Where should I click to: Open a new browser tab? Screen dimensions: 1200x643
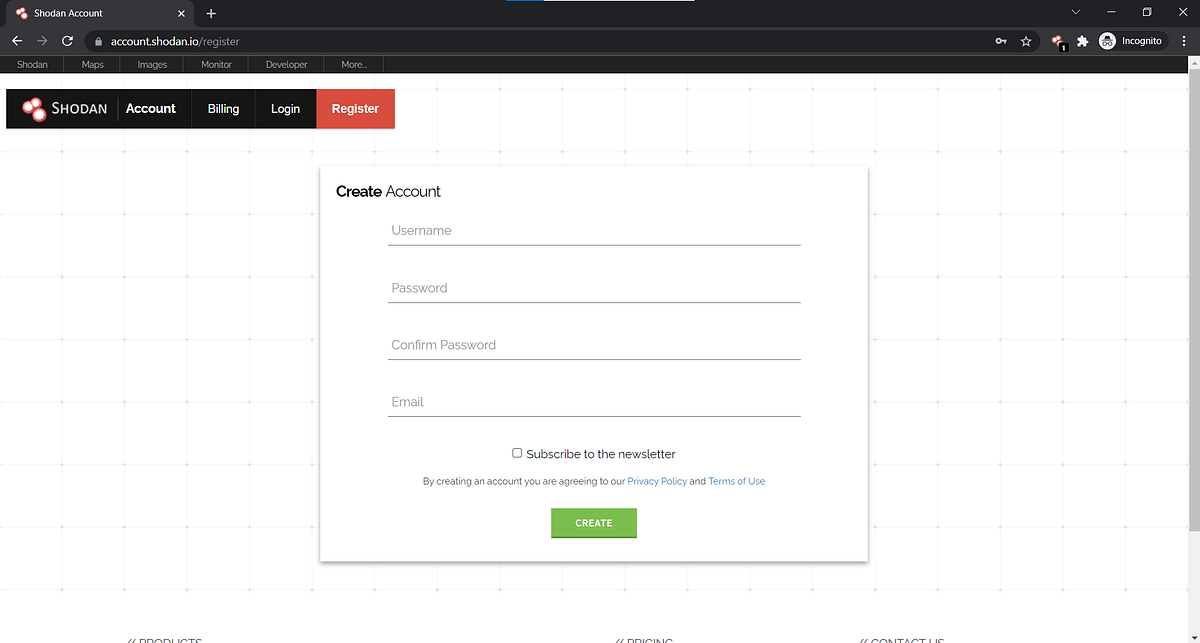(x=211, y=13)
